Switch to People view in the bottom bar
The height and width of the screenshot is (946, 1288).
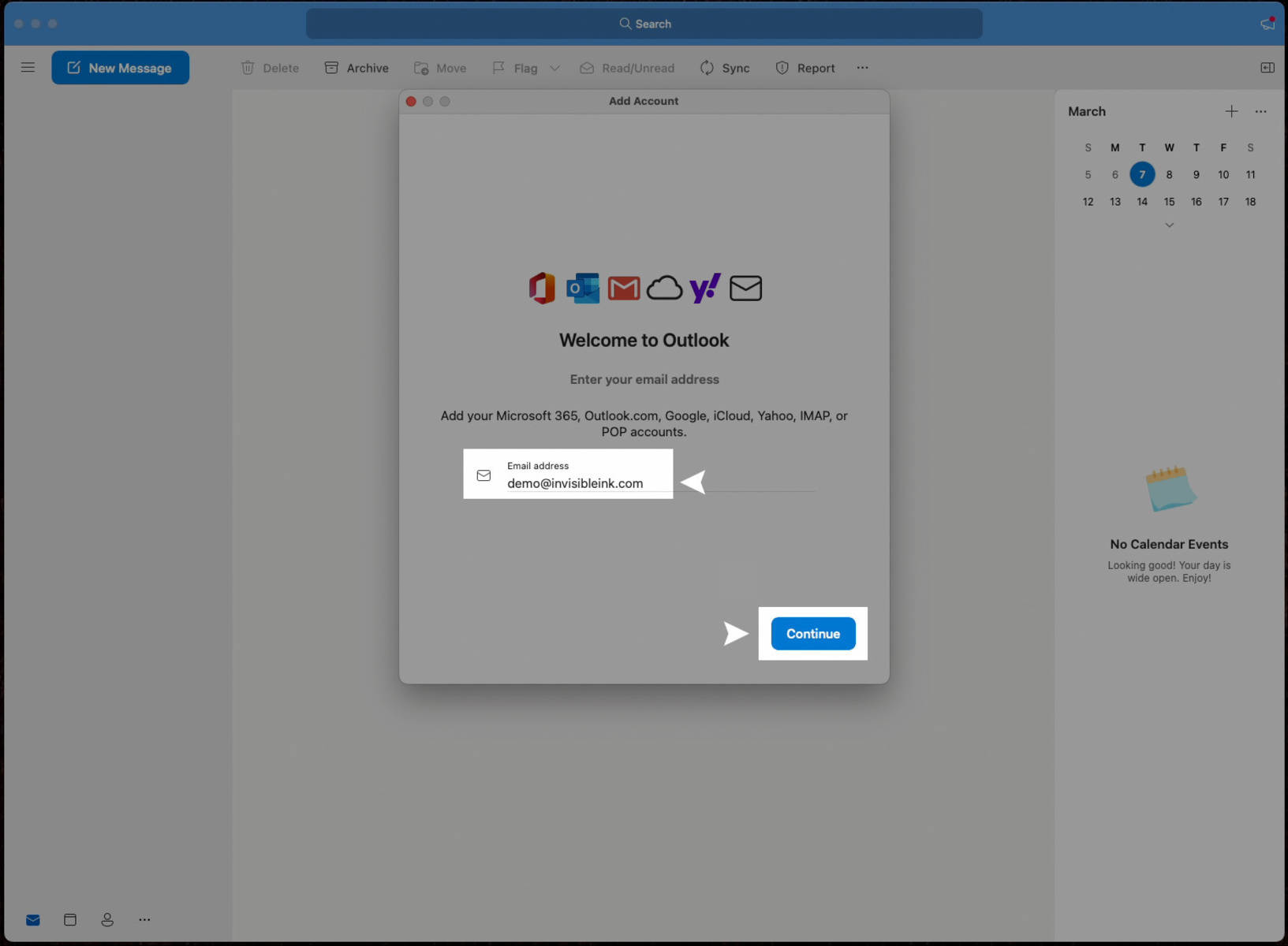pos(107,920)
